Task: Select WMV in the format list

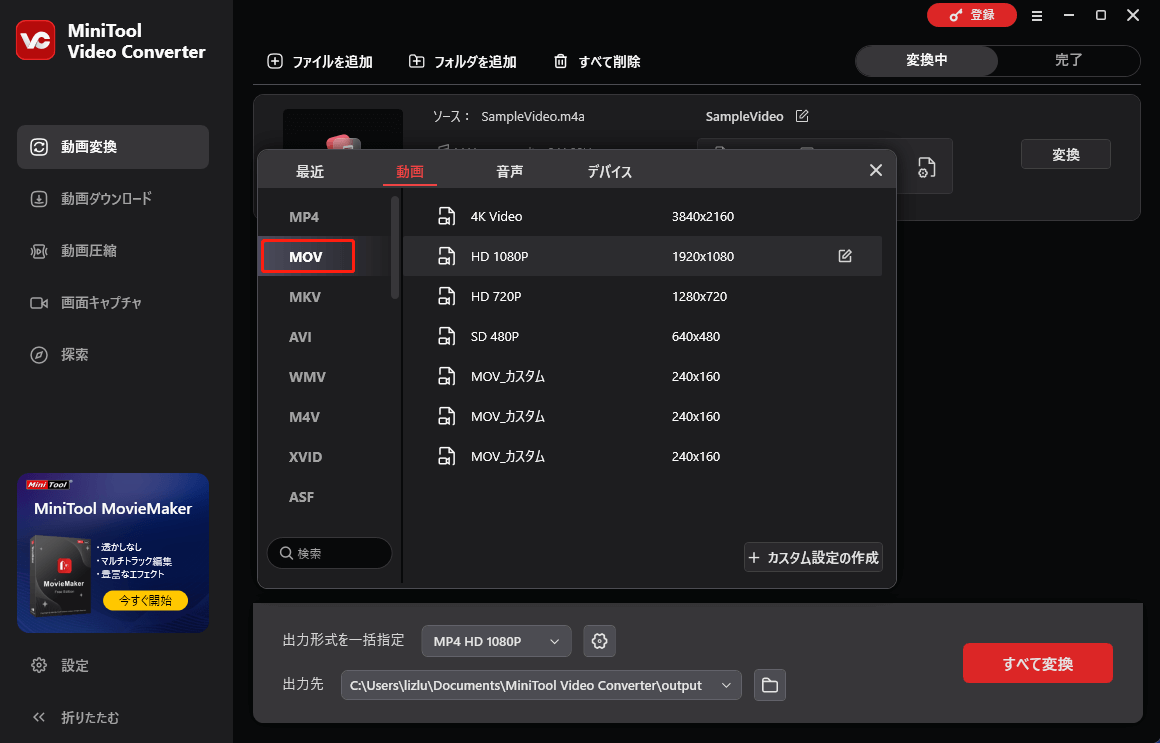Action: (307, 377)
